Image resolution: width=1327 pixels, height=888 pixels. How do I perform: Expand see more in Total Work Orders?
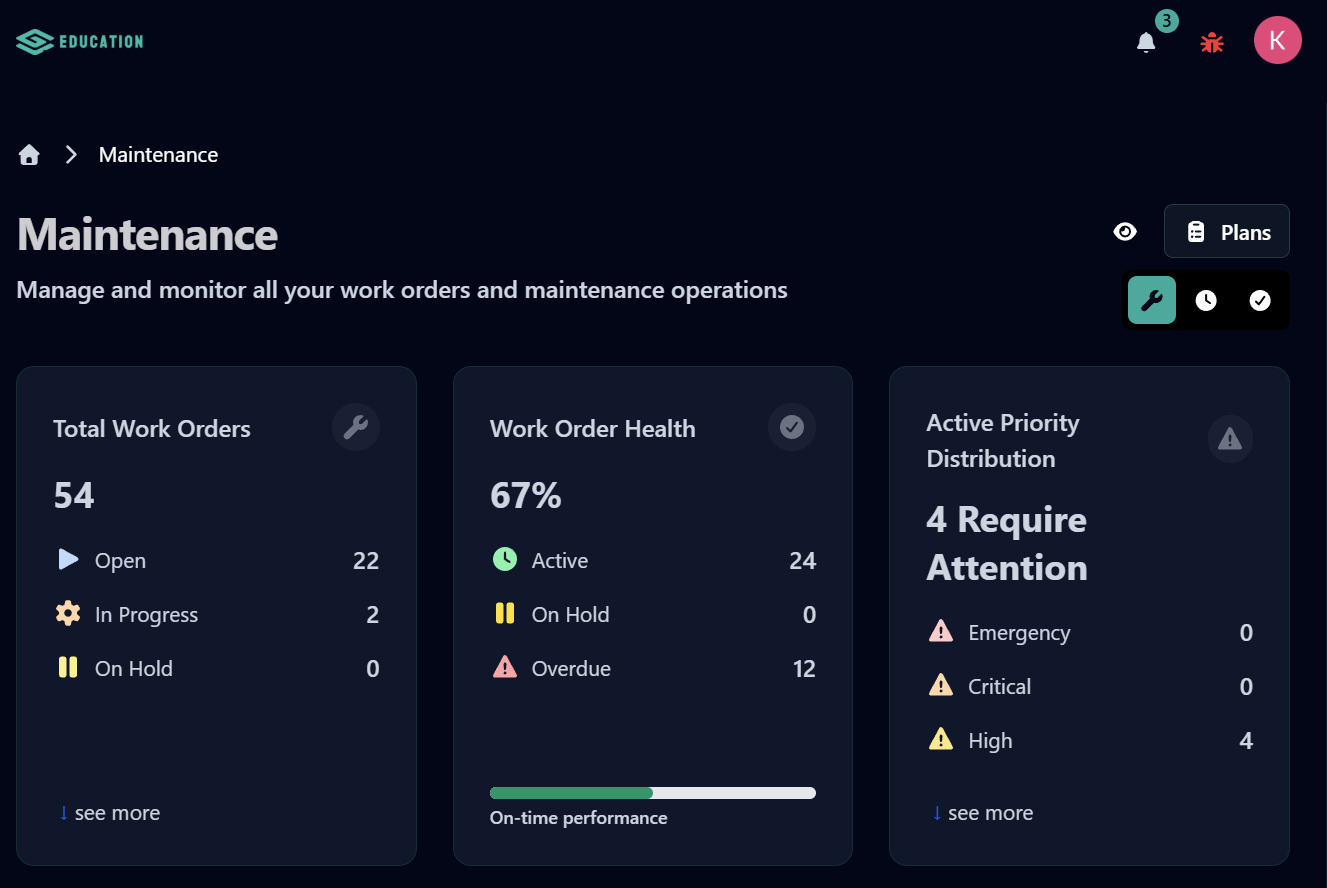click(x=109, y=813)
